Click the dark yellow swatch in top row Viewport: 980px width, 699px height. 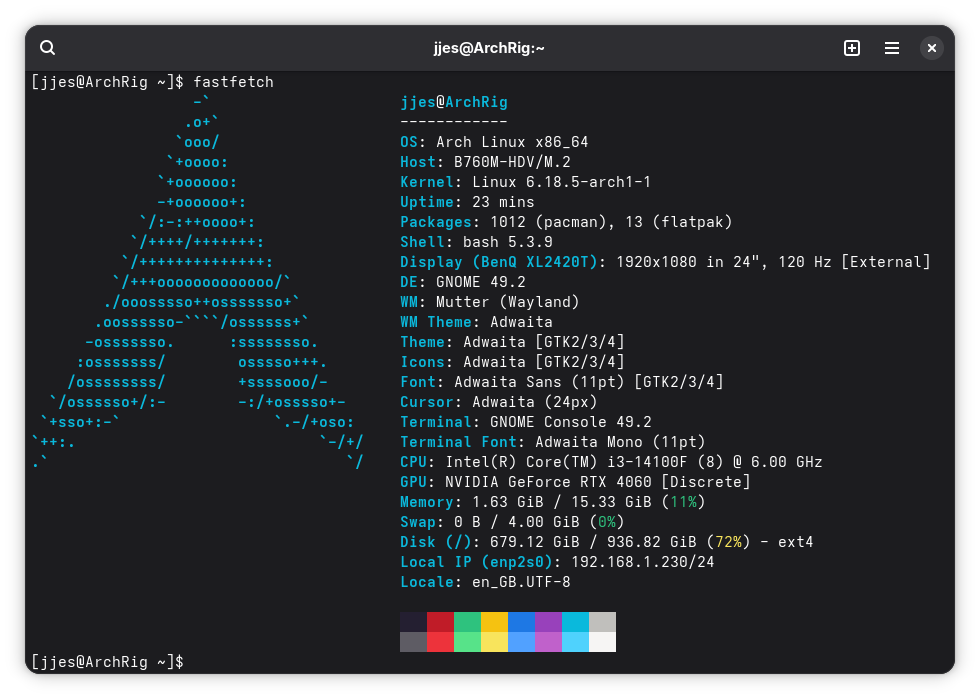[494, 622]
